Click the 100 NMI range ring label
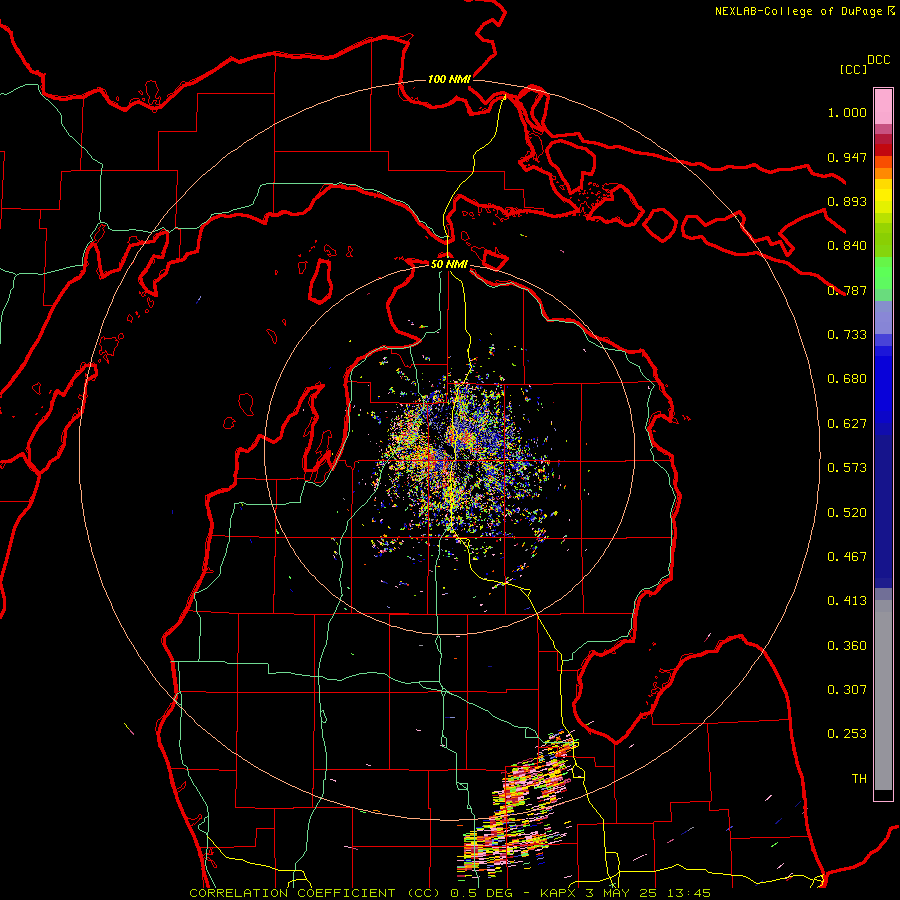 [449, 79]
